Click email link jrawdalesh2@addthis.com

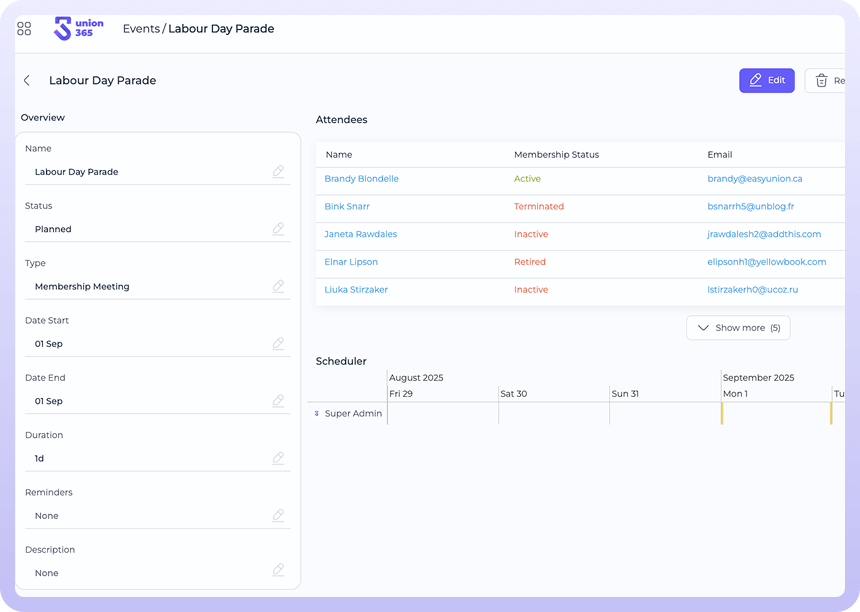(x=763, y=234)
